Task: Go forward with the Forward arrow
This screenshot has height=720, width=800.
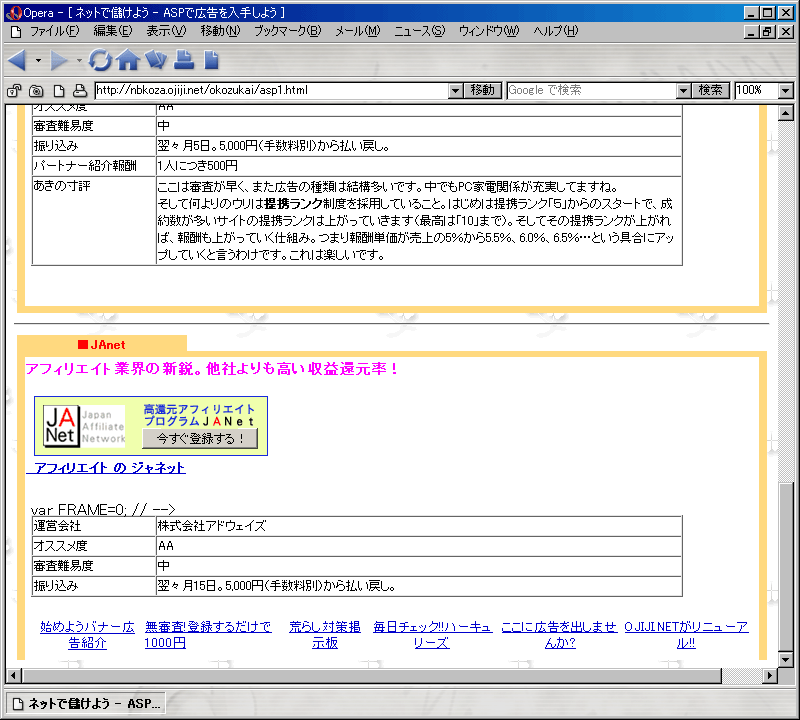Action: (59, 60)
